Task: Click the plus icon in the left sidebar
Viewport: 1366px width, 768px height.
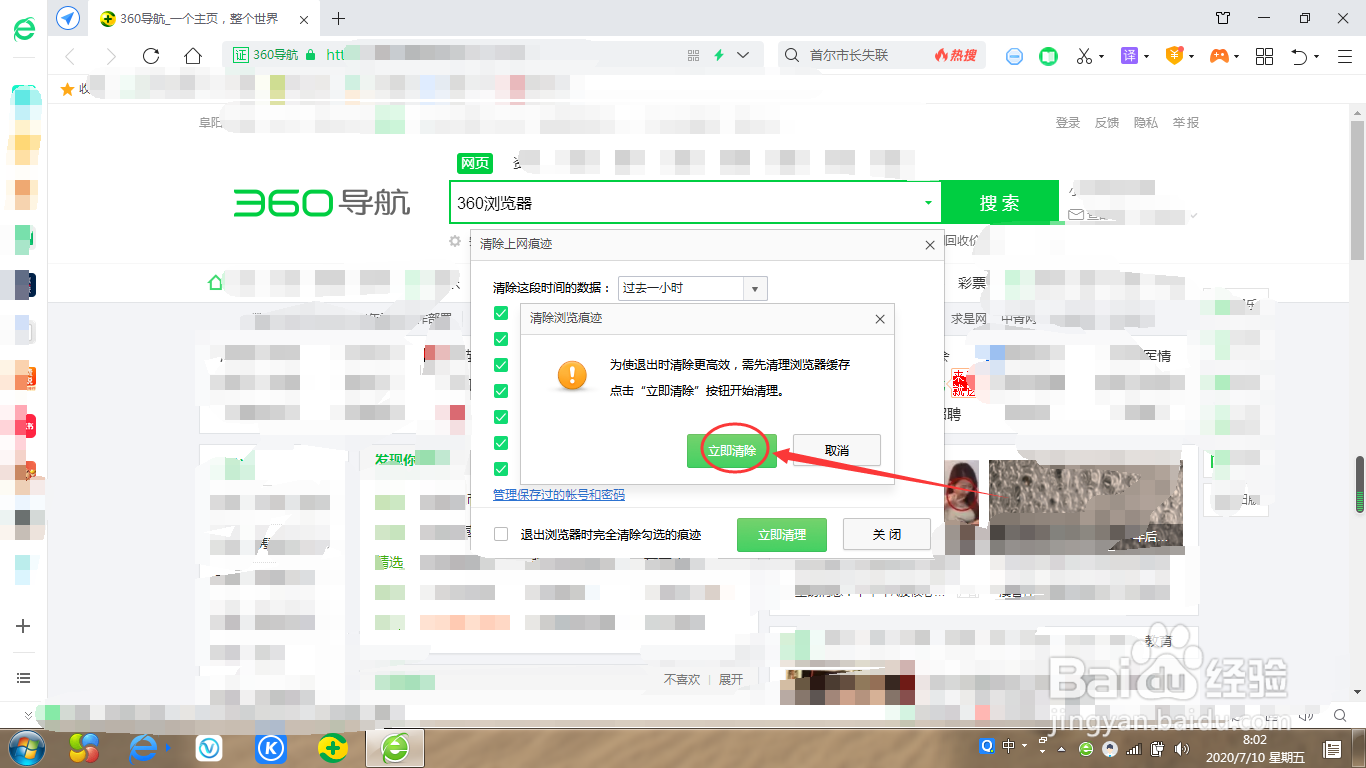Action: tap(24, 626)
